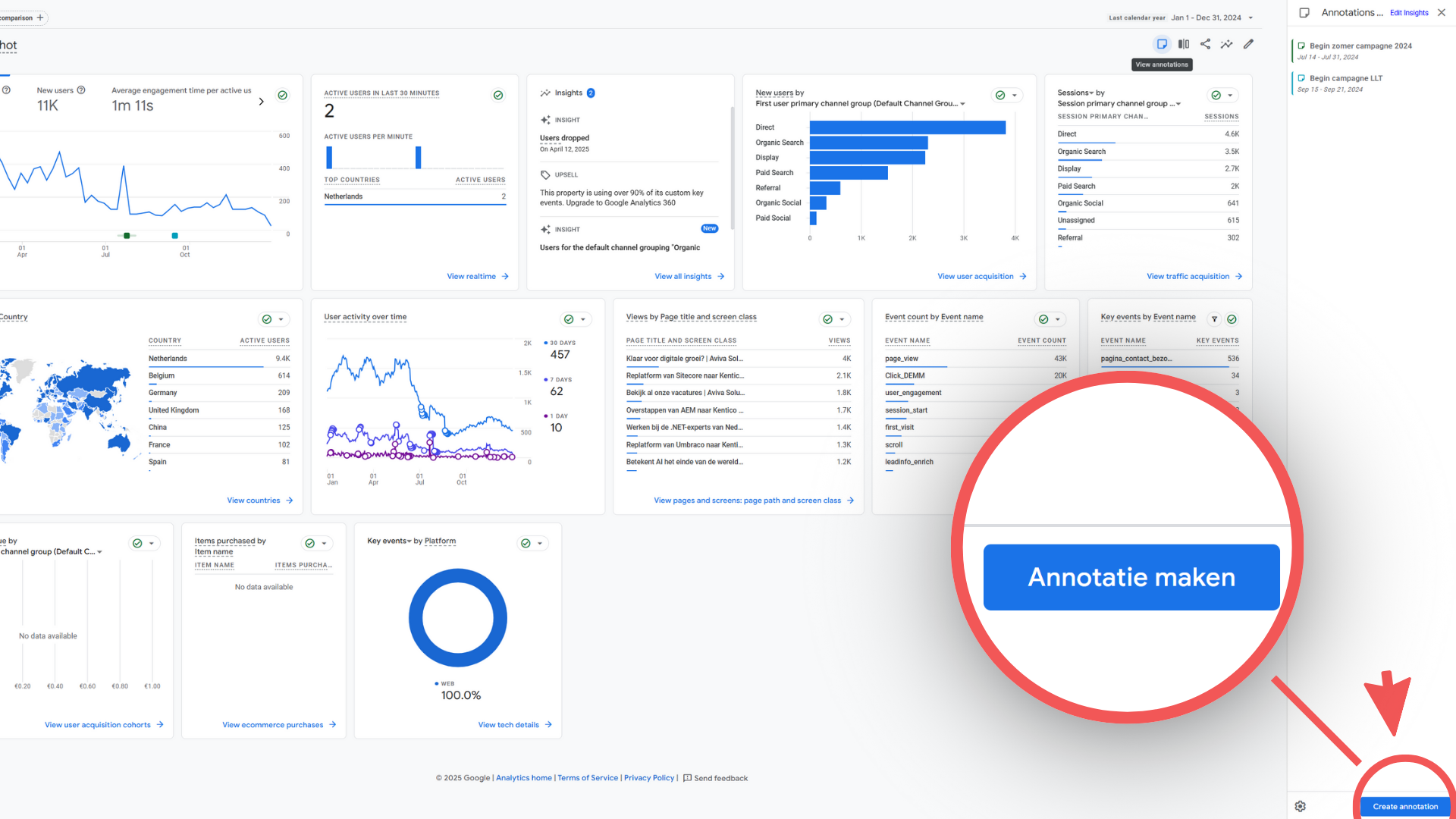Click the Key events filter icon

click(x=1214, y=319)
